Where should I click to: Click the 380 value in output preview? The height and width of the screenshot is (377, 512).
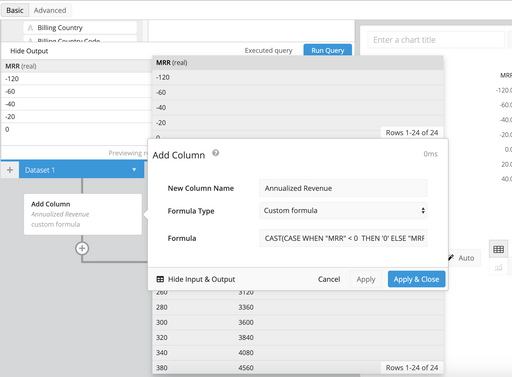coord(162,368)
